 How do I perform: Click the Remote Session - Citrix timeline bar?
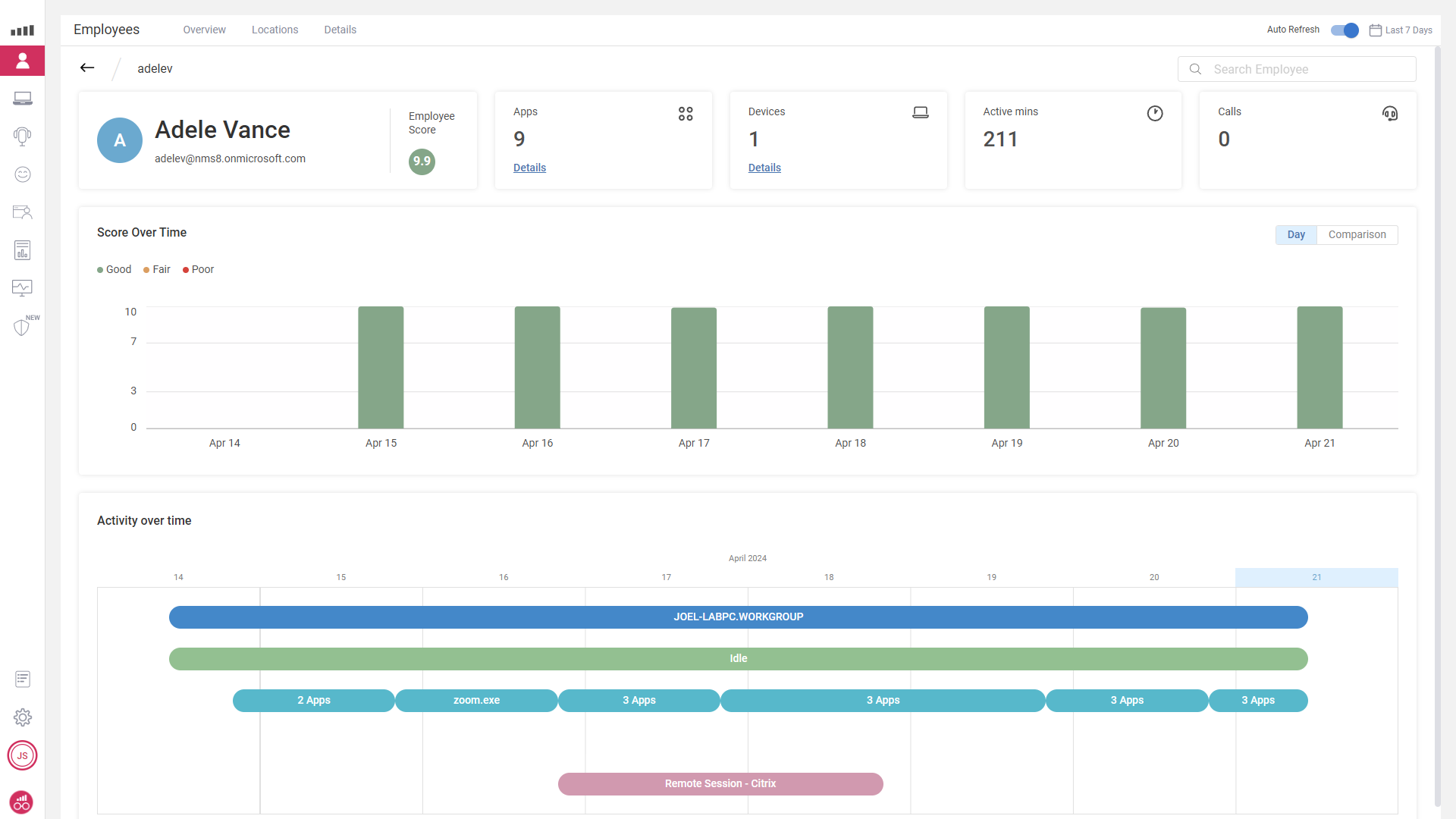pos(720,784)
